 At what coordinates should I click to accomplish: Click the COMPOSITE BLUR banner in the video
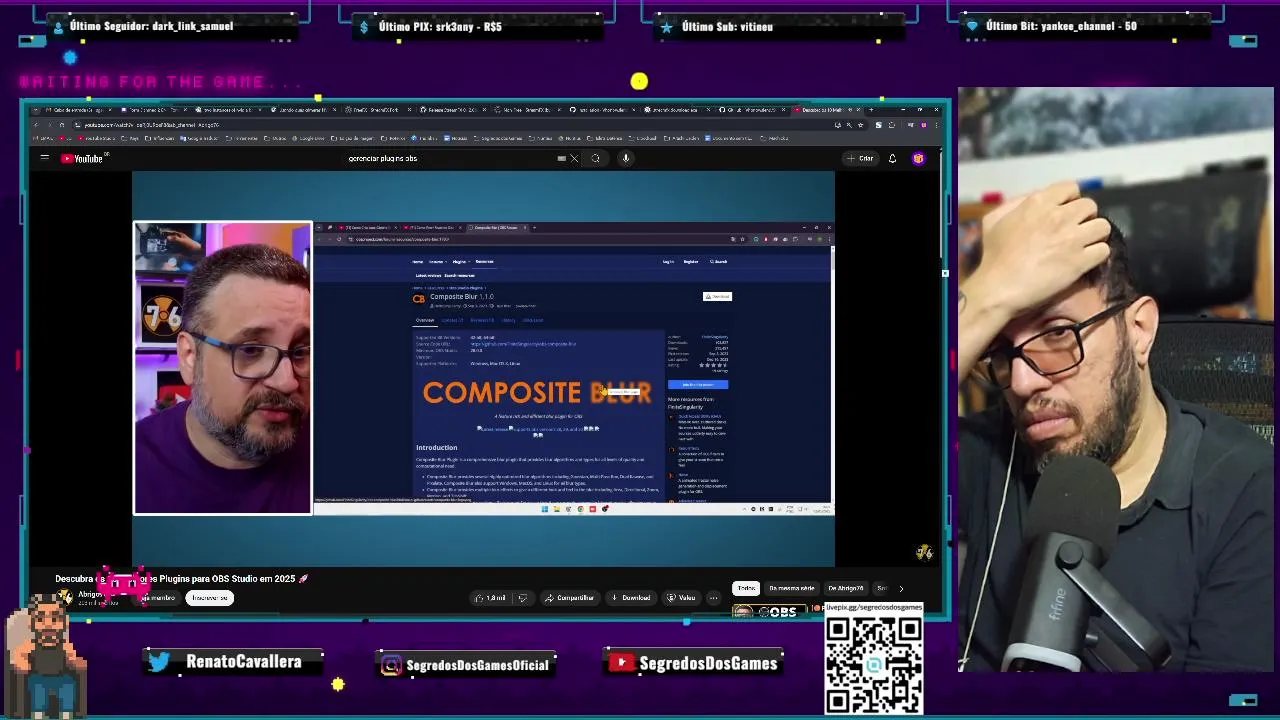tap(536, 393)
